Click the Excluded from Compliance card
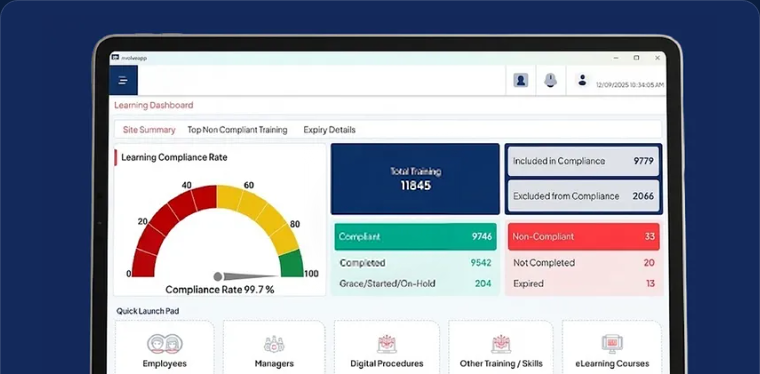Viewport: 760px width, 374px height. point(583,196)
